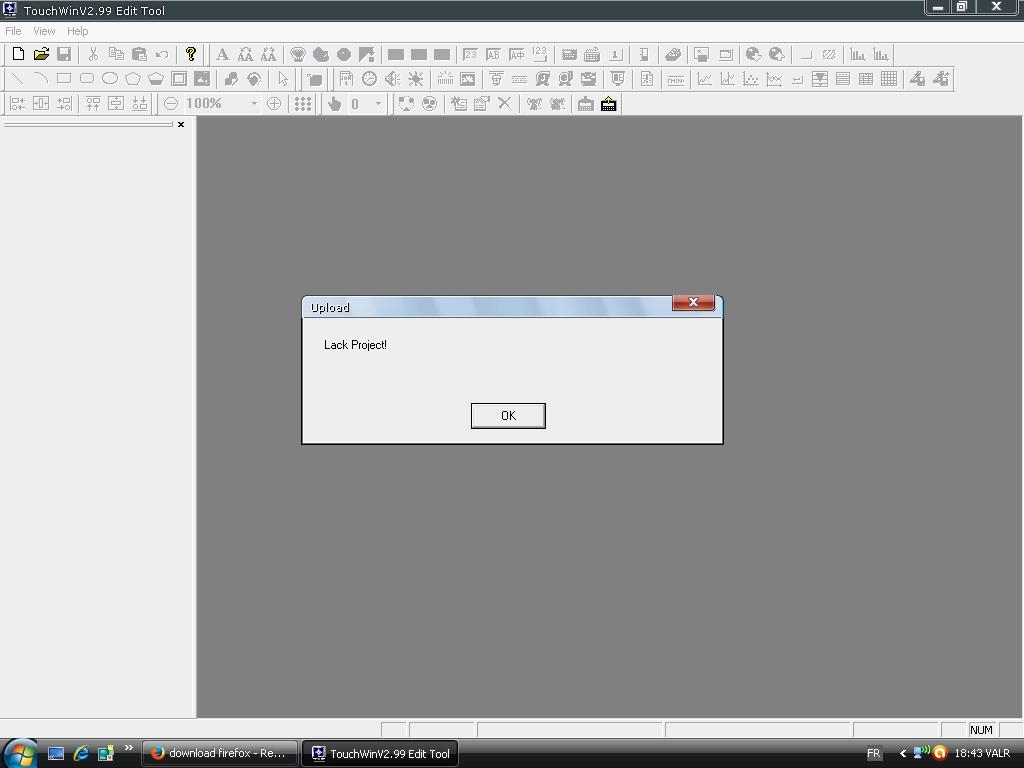Viewport: 1024px width, 768px height.
Task: Expand hidden tray icons with the arrow
Action: click(903, 753)
